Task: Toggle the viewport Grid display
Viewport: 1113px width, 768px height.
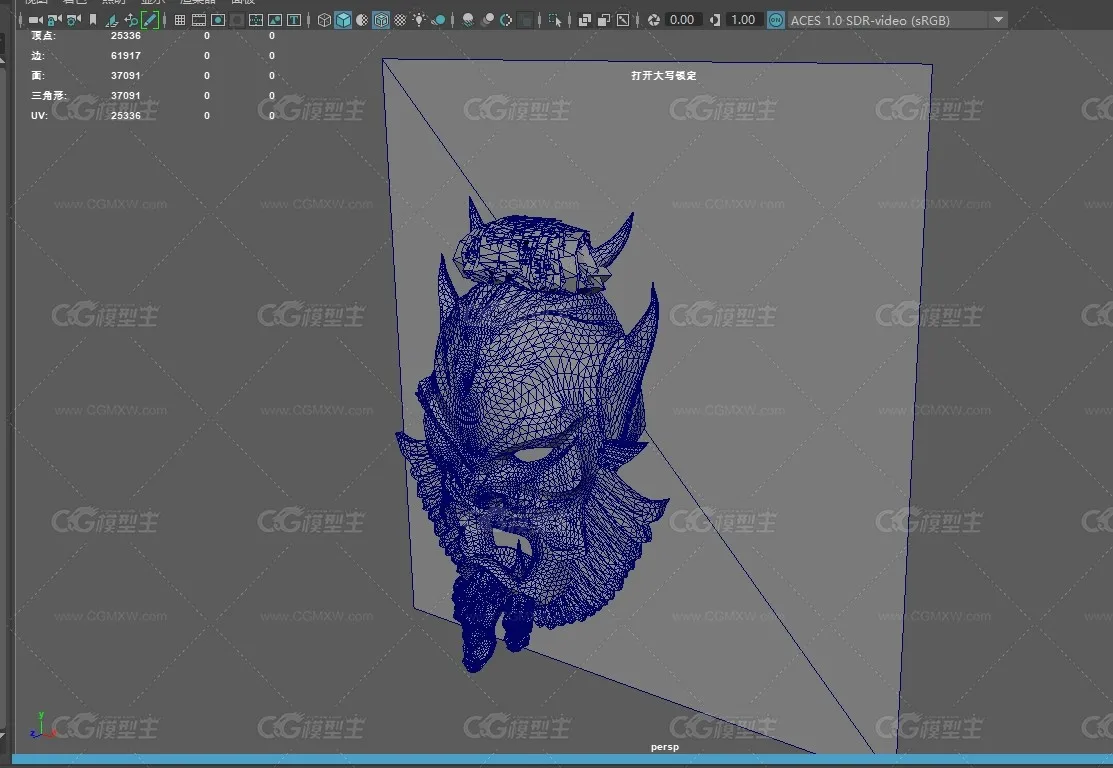Action: 180,20
